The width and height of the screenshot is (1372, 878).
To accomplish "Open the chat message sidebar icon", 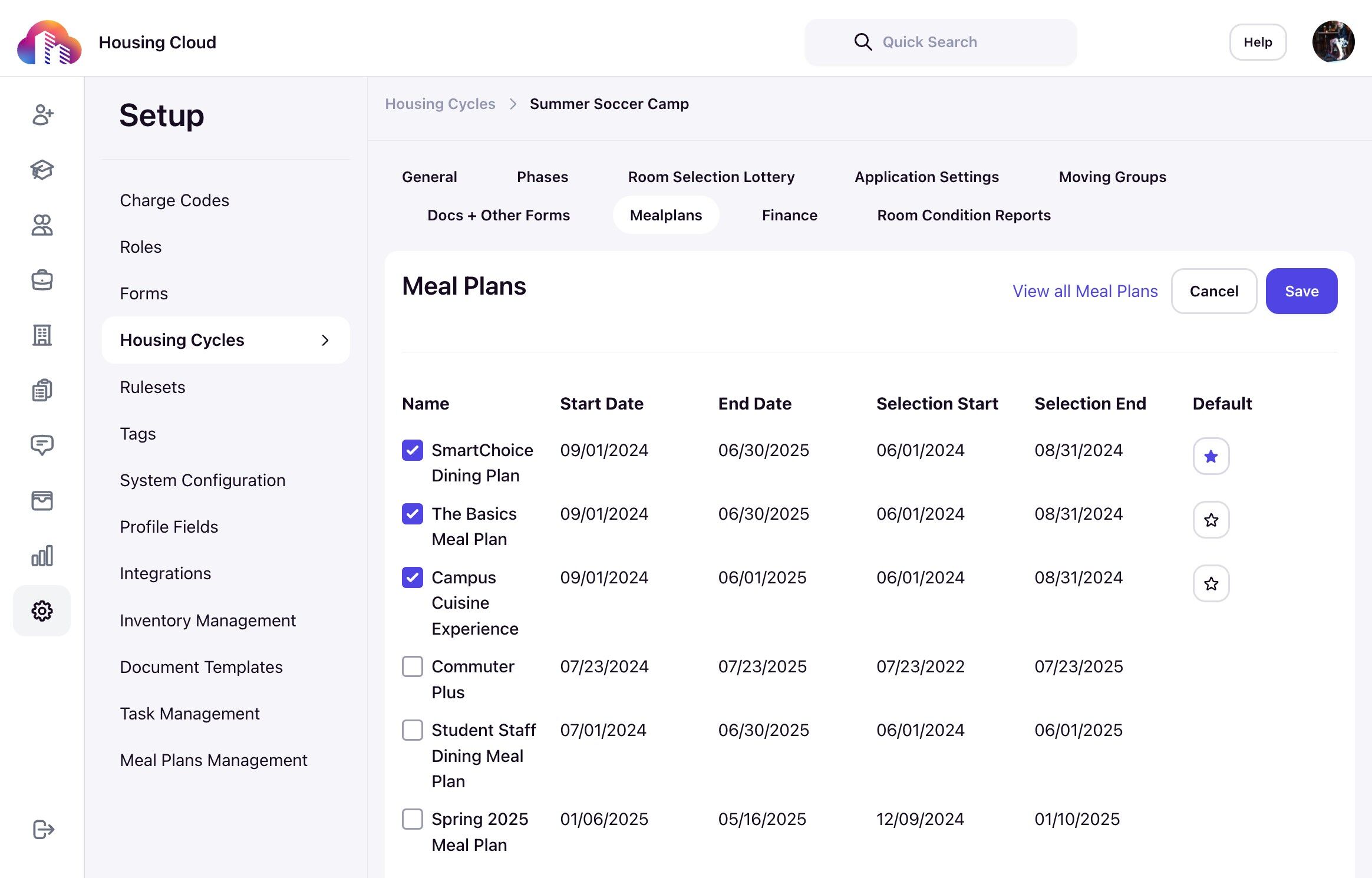I will click(42, 445).
